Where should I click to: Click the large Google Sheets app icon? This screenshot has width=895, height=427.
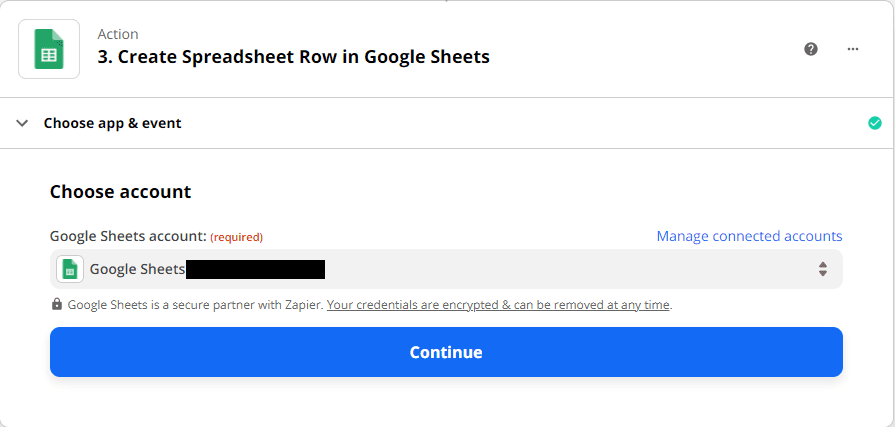click(49, 49)
